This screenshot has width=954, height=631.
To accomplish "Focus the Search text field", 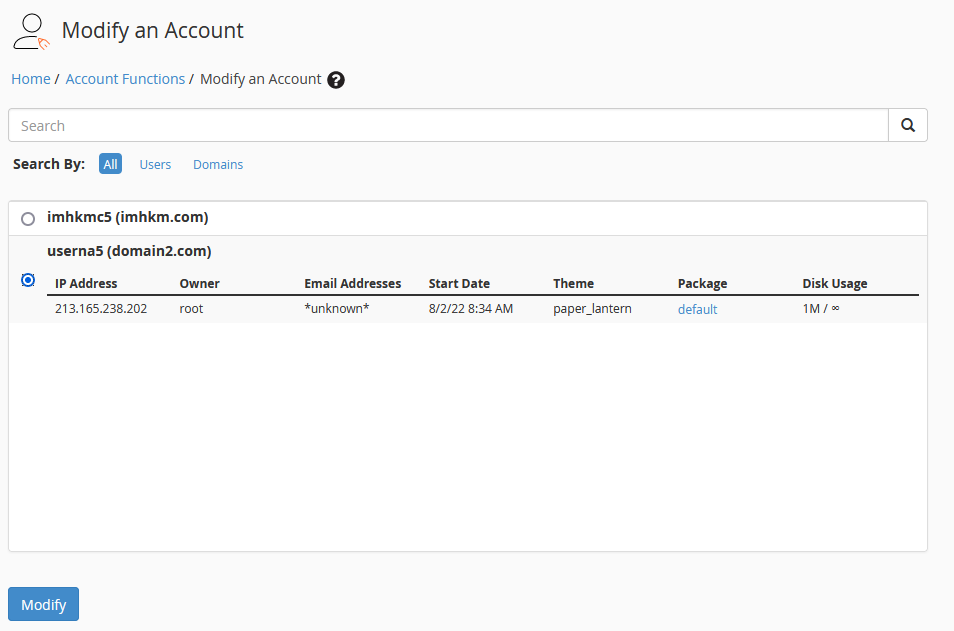I will click(x=448, y=125).
